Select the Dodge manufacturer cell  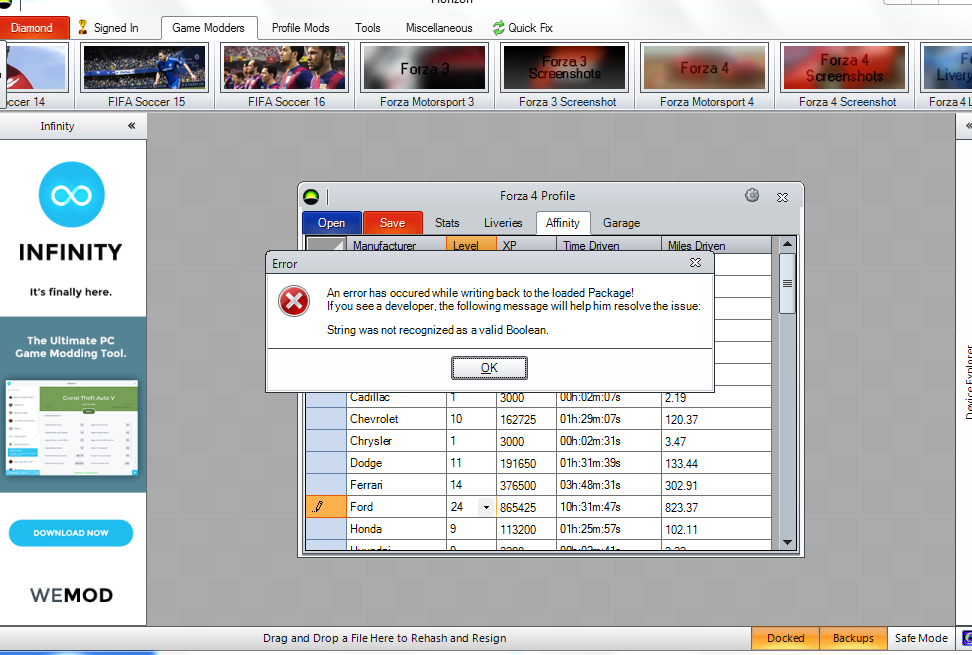tap(396, 463)
